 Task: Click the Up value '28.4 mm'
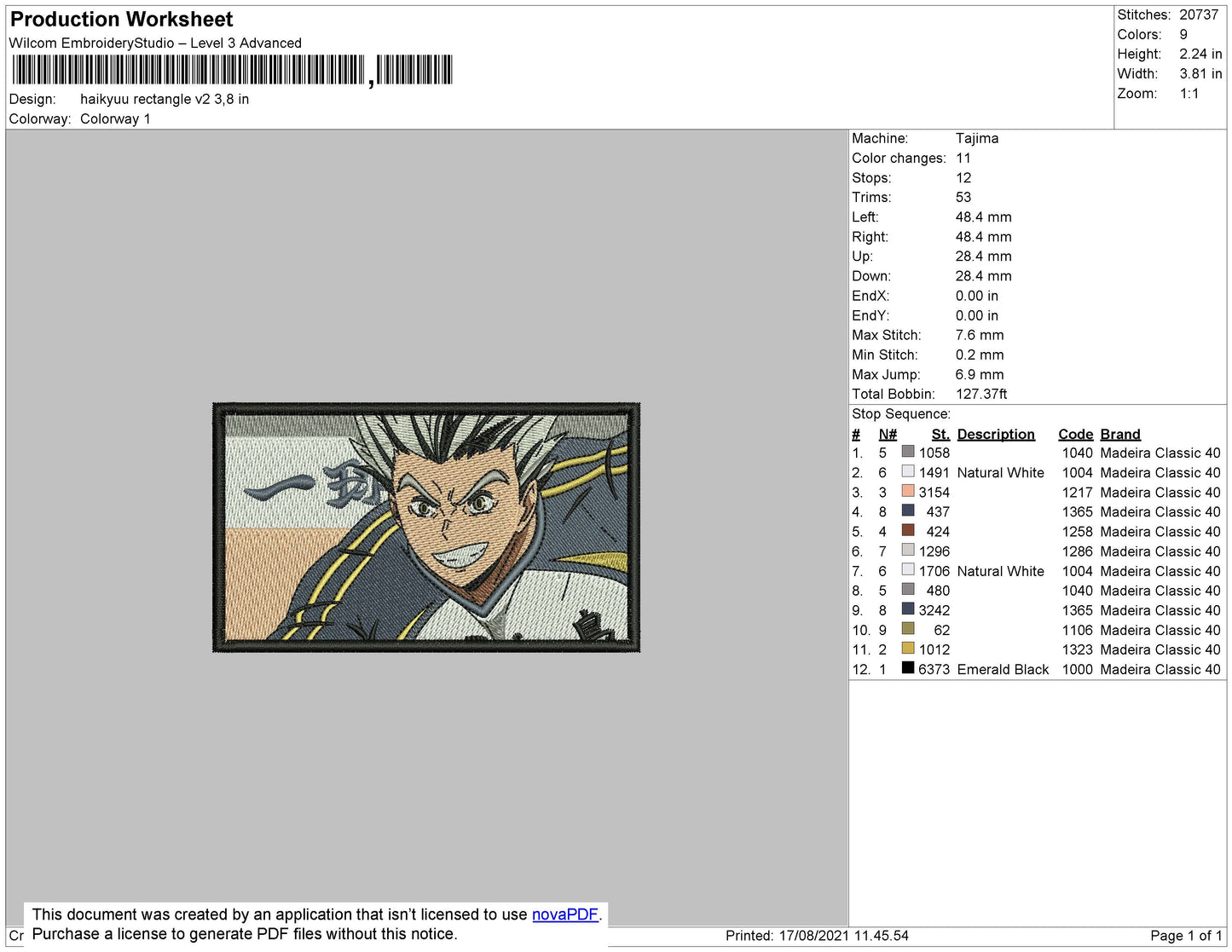(984, 256)
